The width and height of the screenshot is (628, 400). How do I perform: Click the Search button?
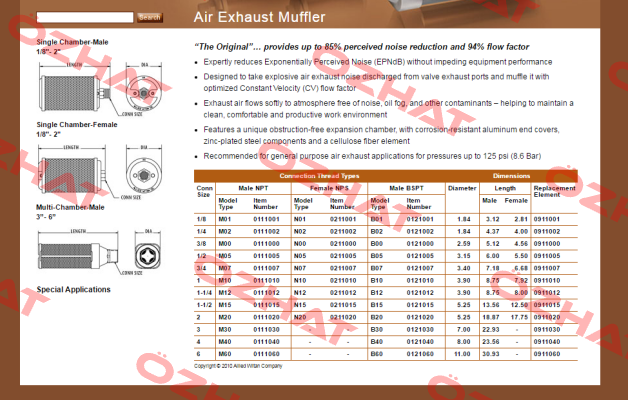[x=150, y=18]
